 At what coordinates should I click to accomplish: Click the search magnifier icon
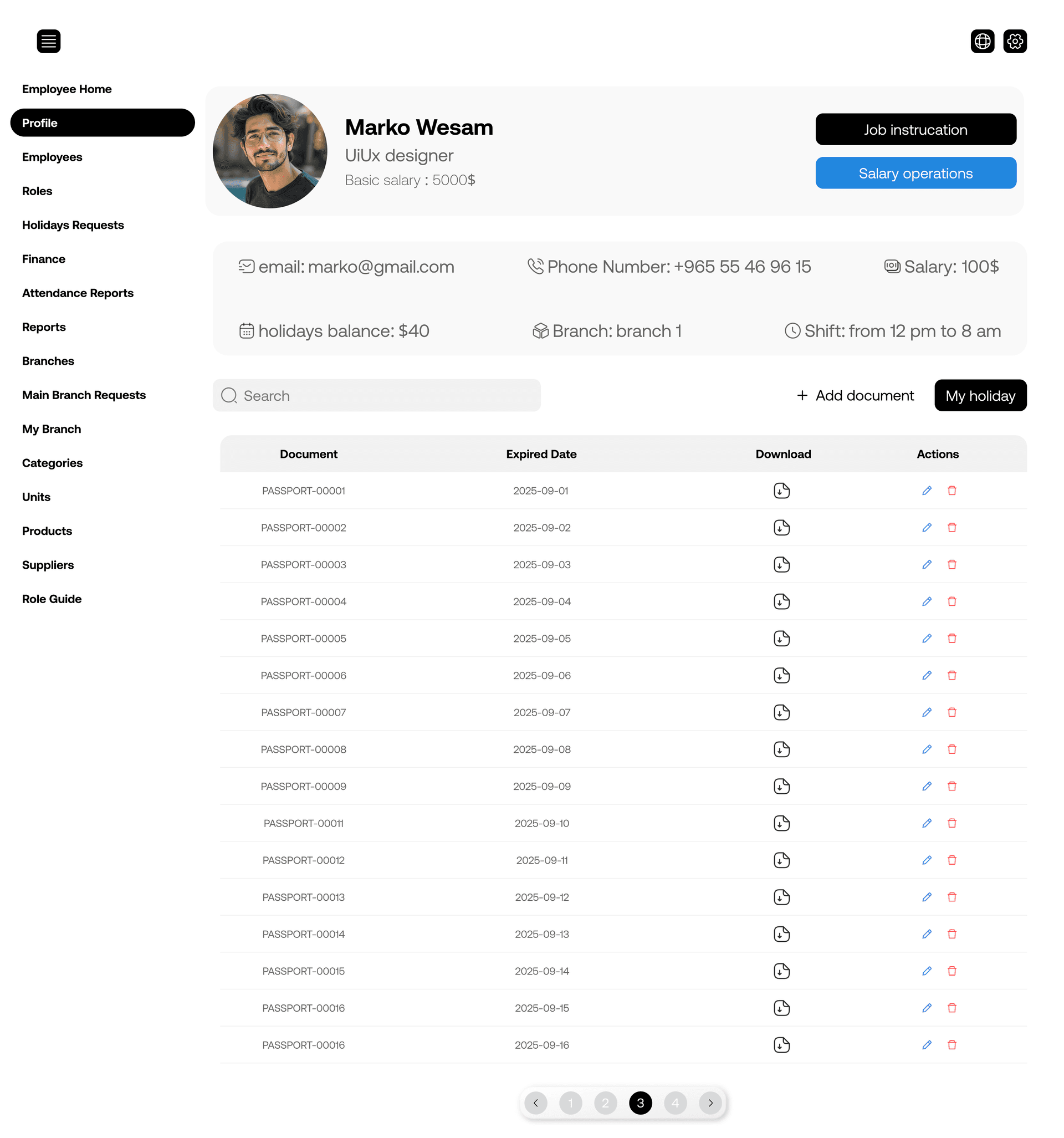click(x=228, y=395)
